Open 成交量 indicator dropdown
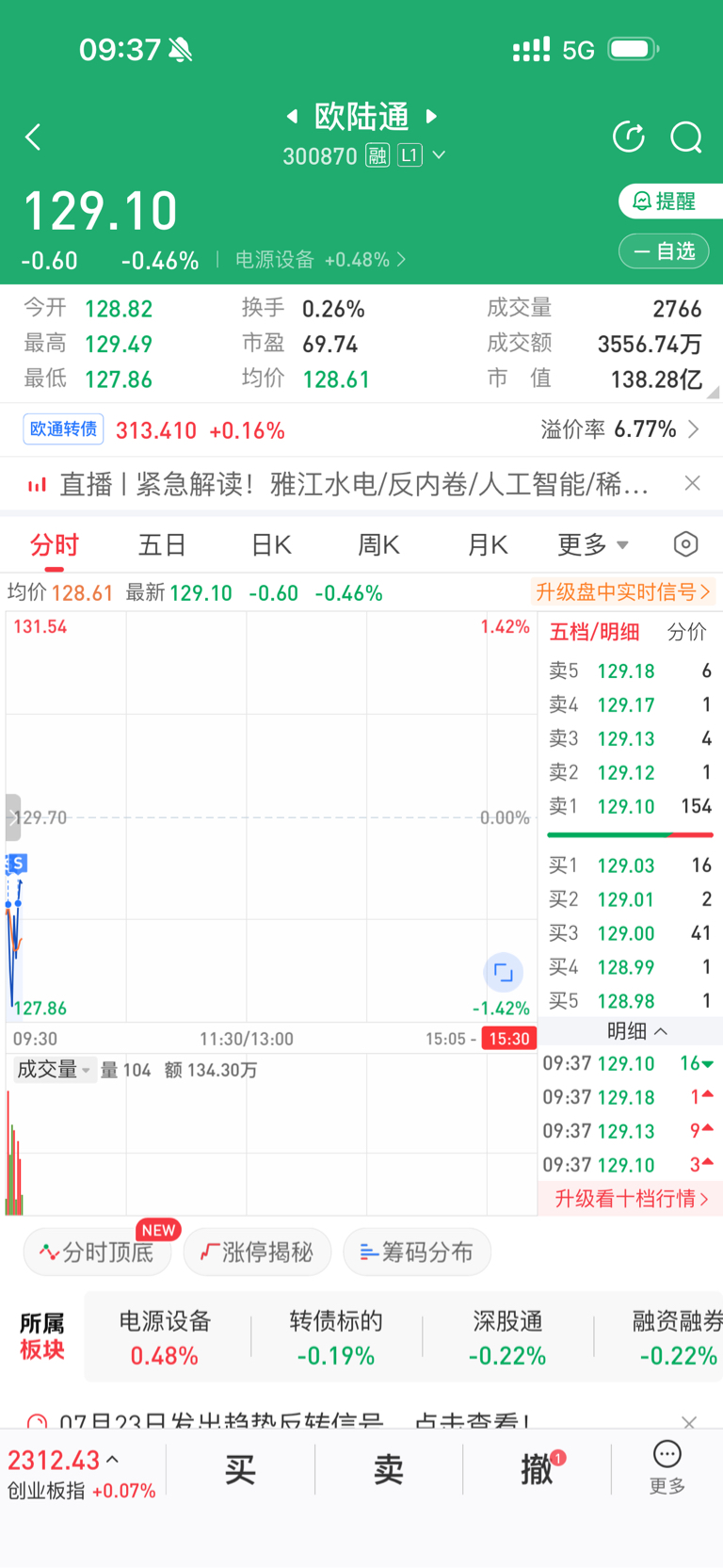The image size is (723, 1568). pyautogui.click(x=55, y=1070)
